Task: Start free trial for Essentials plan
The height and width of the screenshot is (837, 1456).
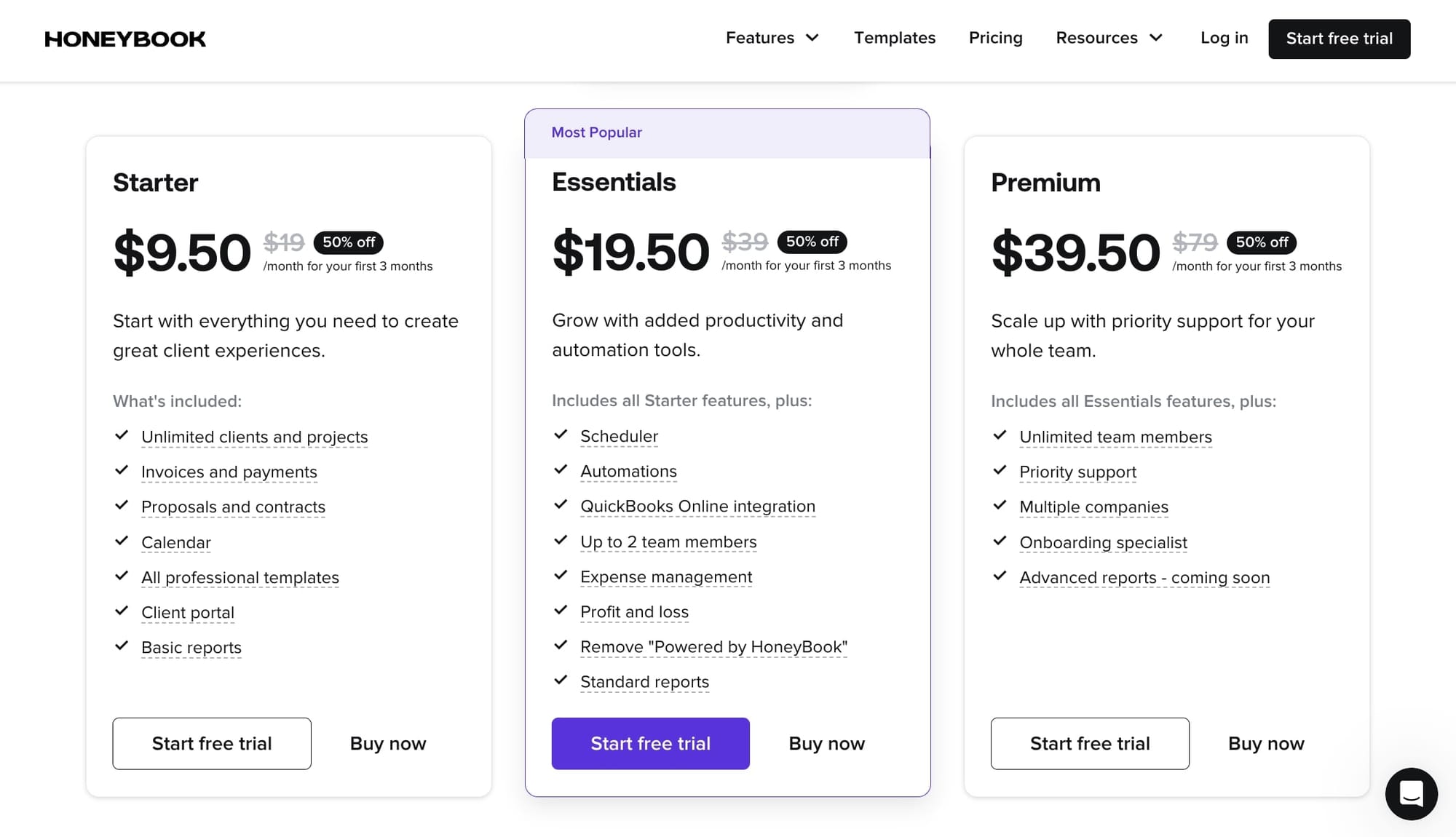Action: [650, 743]
